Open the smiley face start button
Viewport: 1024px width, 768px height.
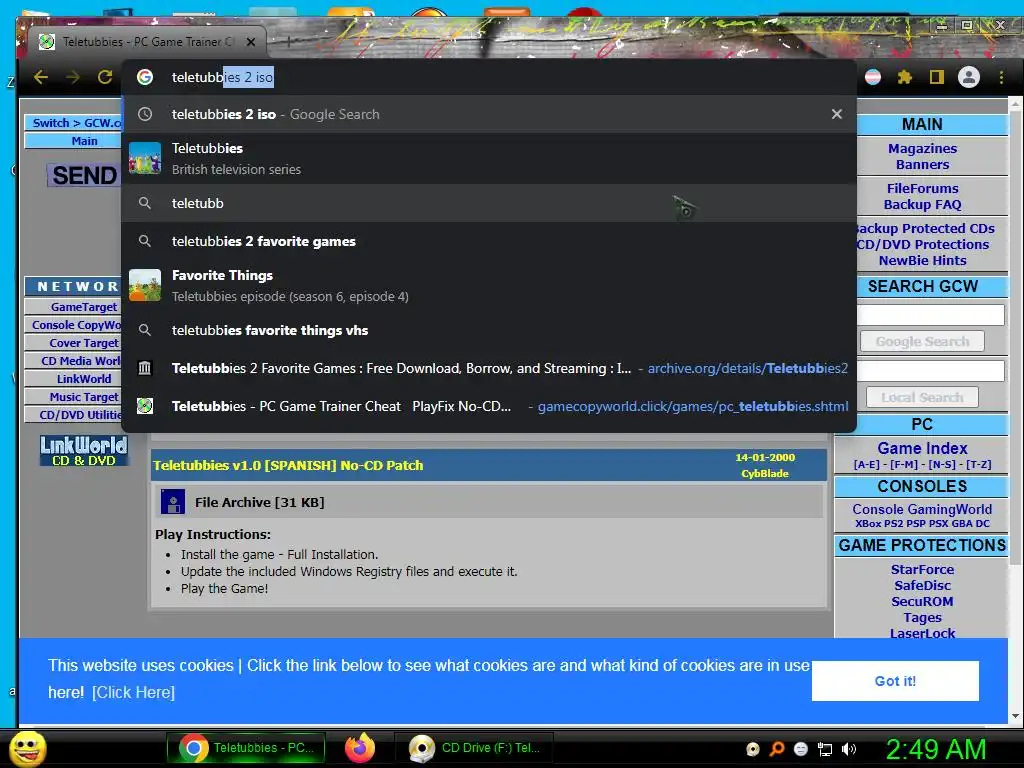(x=27, y=748)
